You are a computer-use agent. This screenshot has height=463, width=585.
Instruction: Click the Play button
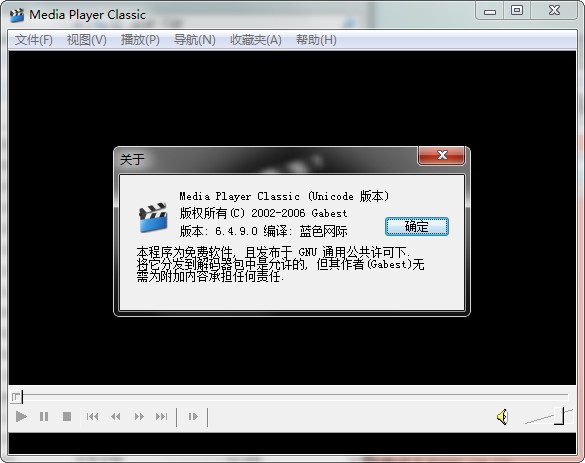(x=21, y=416)
